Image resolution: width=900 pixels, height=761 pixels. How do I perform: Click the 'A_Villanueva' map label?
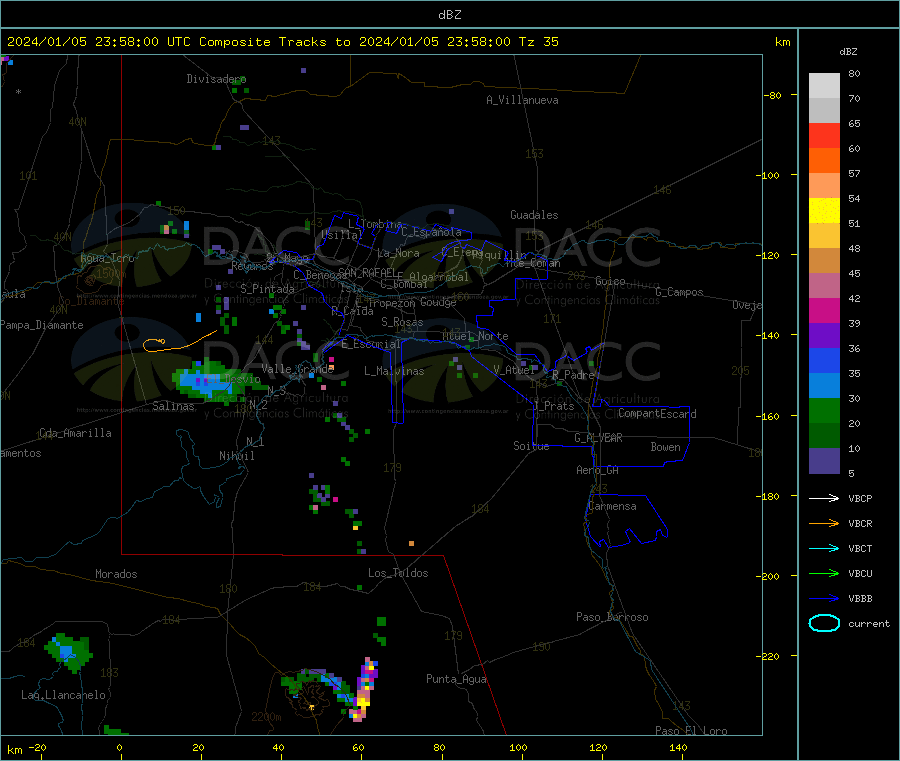point(522,100)
